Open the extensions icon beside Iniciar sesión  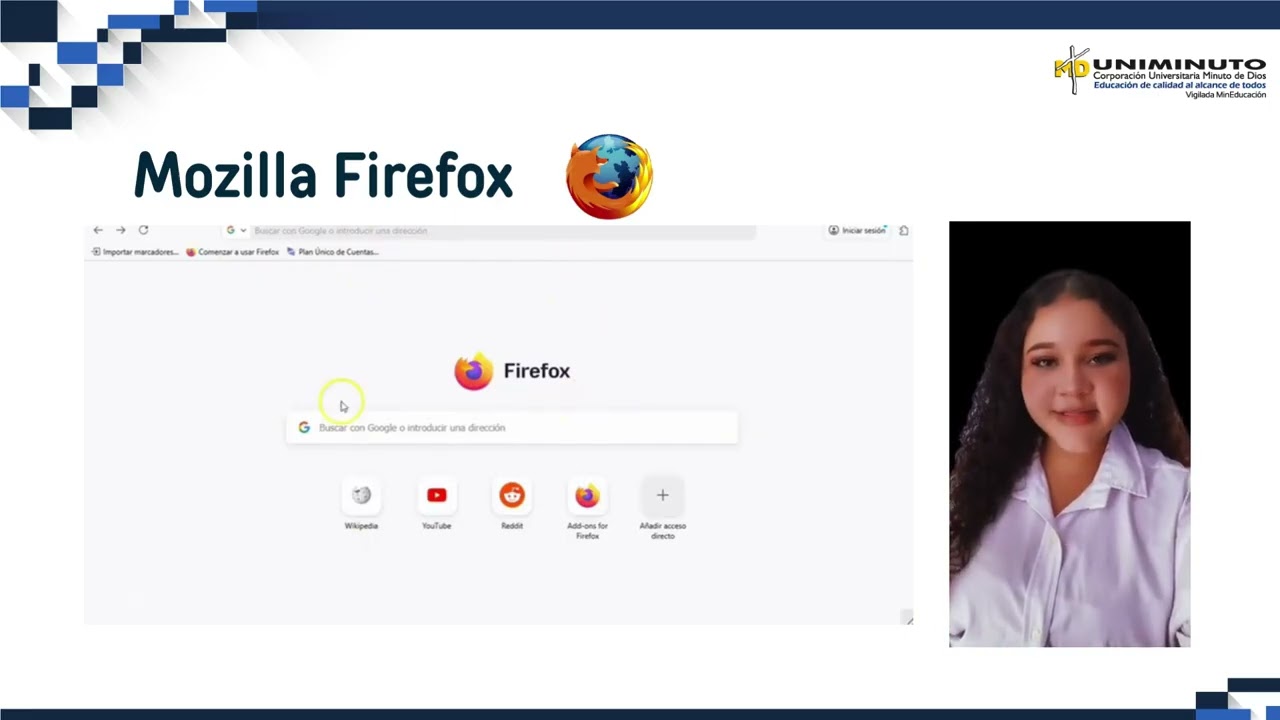coord(904,231)
